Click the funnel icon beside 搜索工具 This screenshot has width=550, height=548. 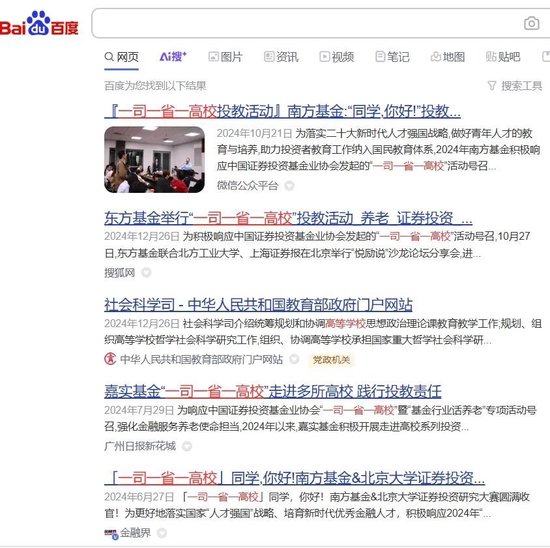(x=492, y=86)
